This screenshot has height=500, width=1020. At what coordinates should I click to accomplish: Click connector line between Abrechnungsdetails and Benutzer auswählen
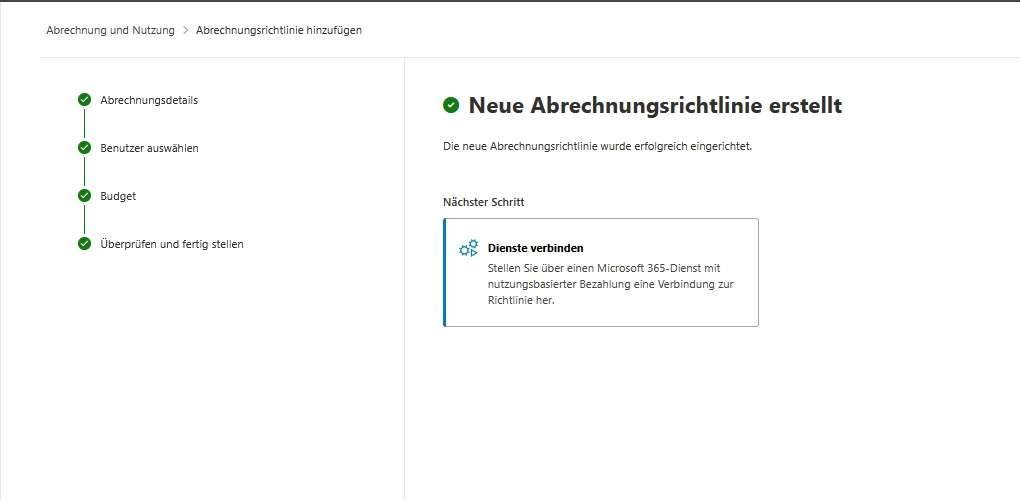[85, 124]
